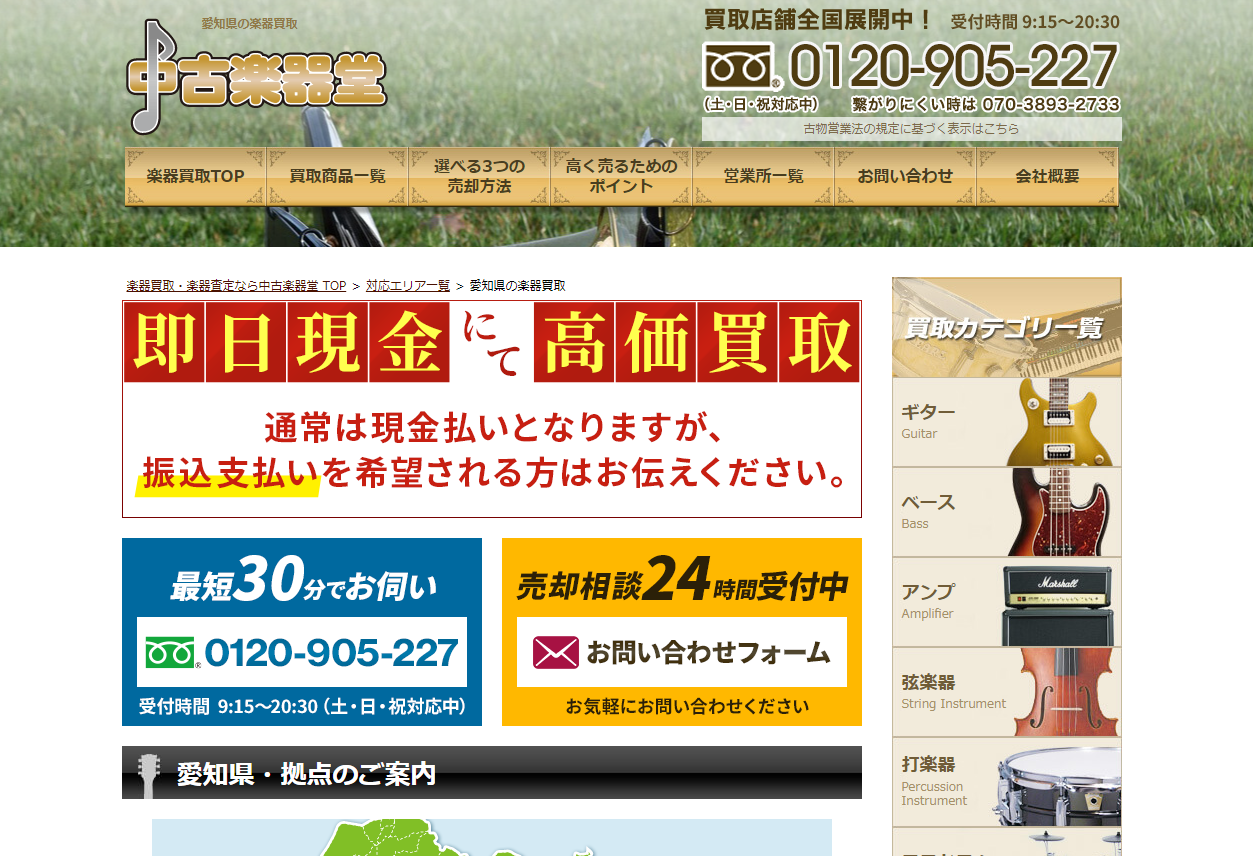The width and height of the screenshot is (1253, 856).
Task: Open 楽器買取TOP menu item
Action: pyautogui.click(x=195, y=176)
